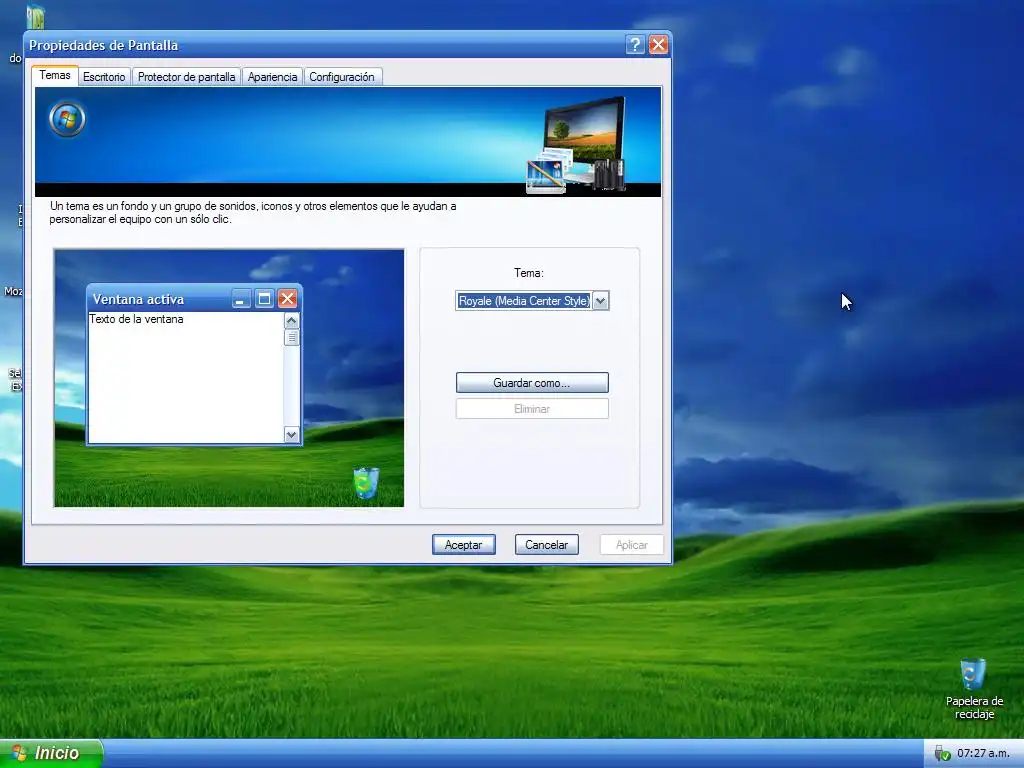Click the preview scrollbar thumb
1024x768 pixels.
click(291, 338)
